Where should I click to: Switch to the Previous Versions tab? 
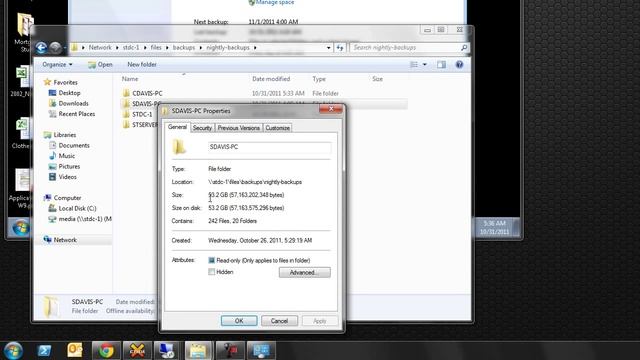tap(239, 128)
